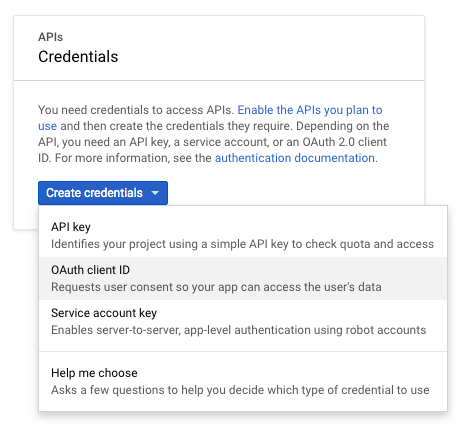Select the API key option
The height and width of the screenshot is (432, 474).
[x=243, y=236]
